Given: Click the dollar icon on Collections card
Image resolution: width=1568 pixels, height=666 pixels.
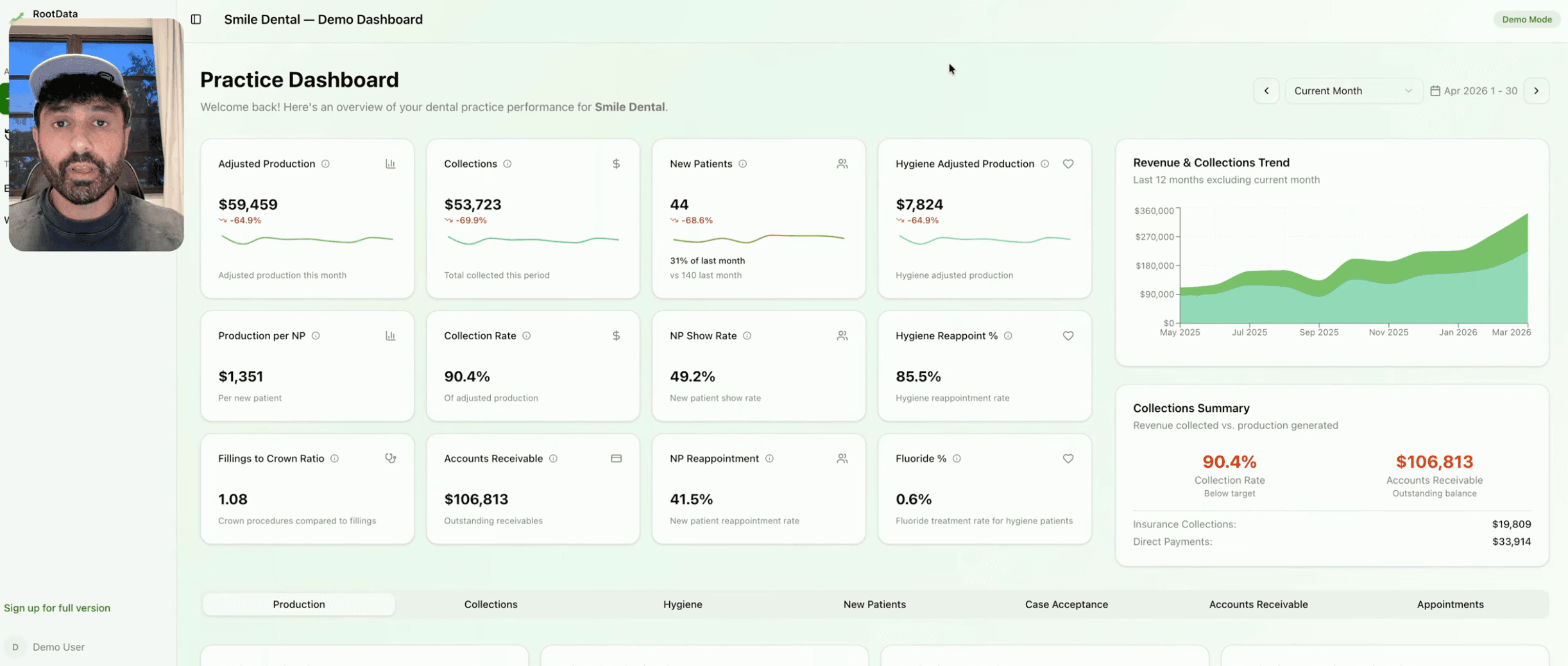Looking at the screenshot, I should [x=616, y=164].
